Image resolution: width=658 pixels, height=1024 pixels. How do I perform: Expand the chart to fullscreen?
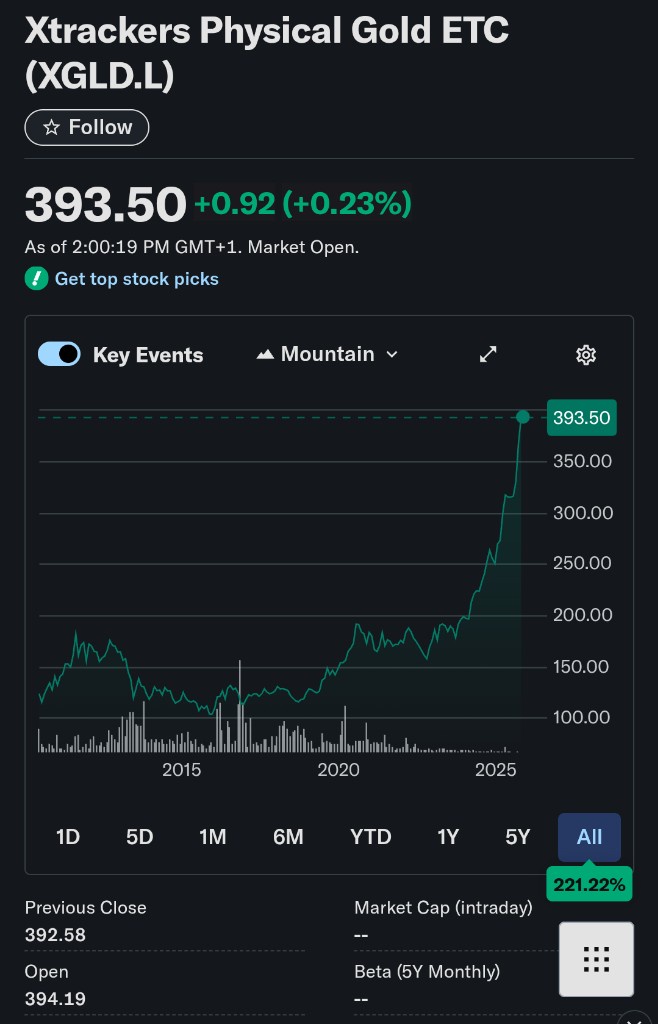(x=488, y=355)
